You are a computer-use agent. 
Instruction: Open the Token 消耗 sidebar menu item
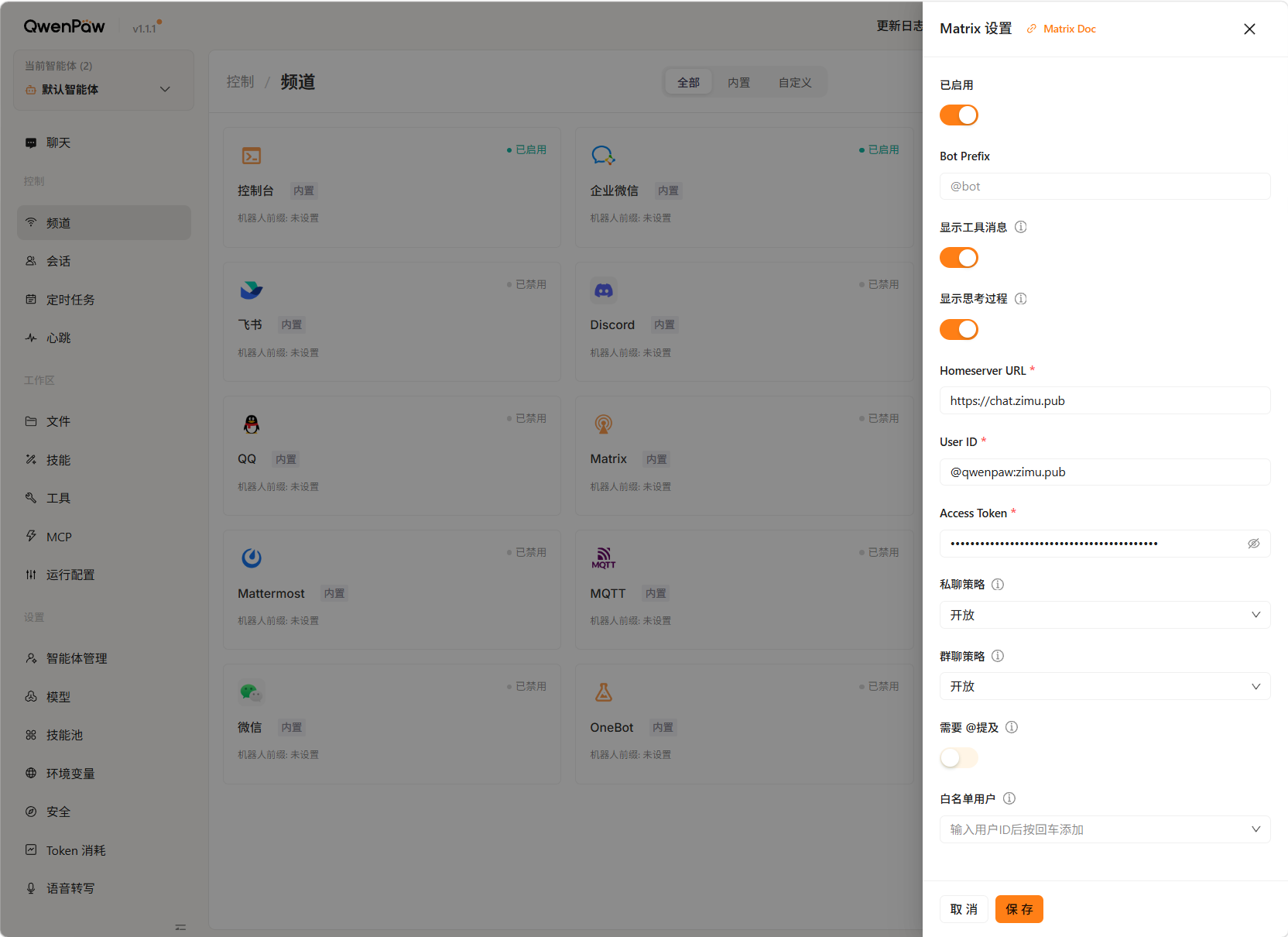coord(104,850)
